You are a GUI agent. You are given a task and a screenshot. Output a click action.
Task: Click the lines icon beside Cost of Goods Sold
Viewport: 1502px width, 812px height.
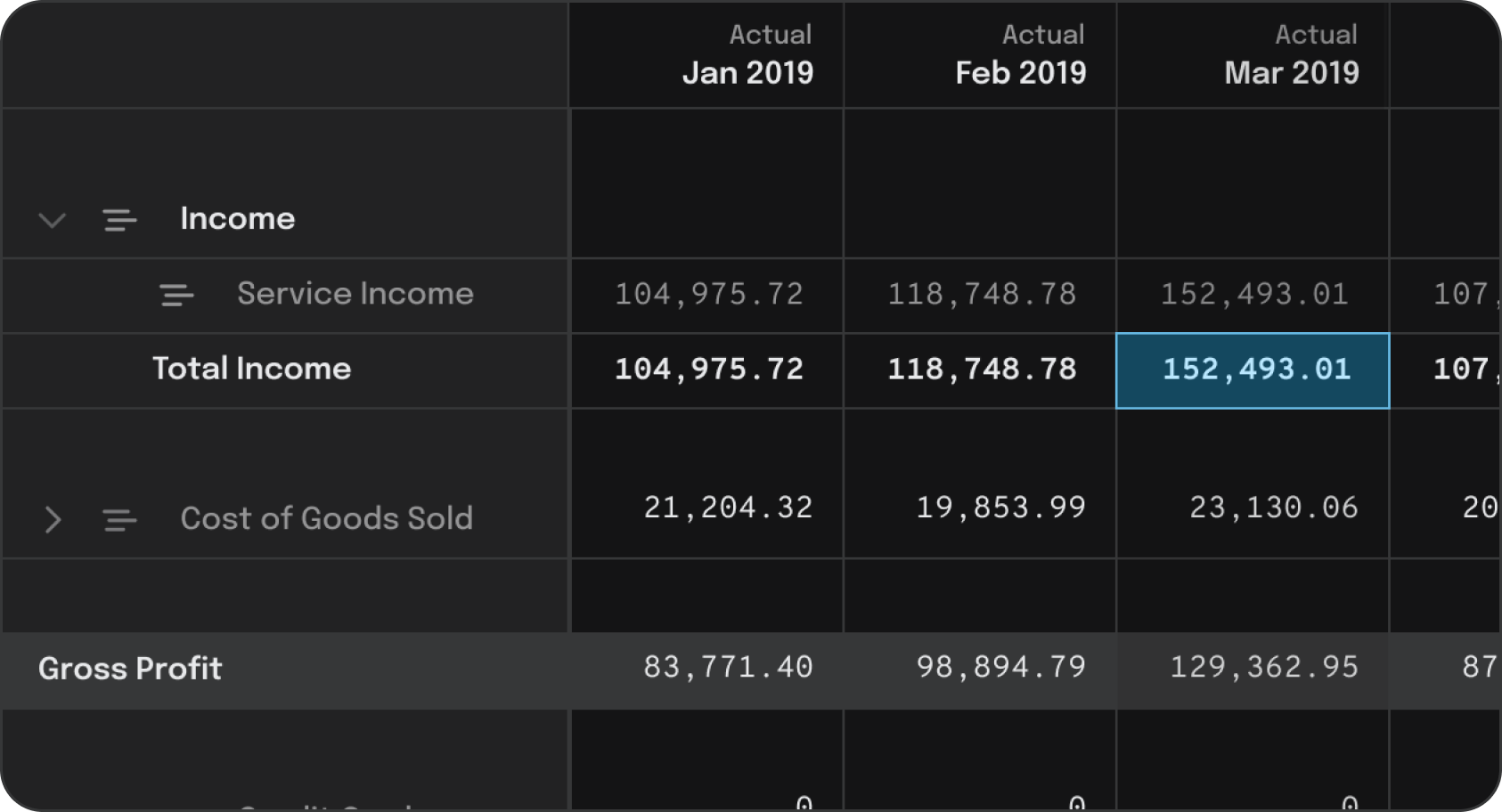119,519
